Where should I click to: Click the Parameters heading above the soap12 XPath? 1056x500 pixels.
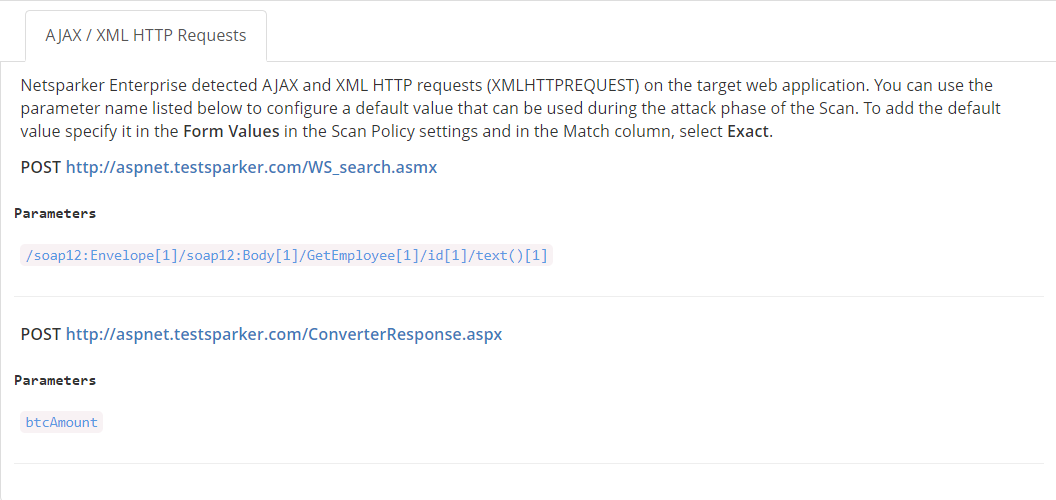pos(55,213)
